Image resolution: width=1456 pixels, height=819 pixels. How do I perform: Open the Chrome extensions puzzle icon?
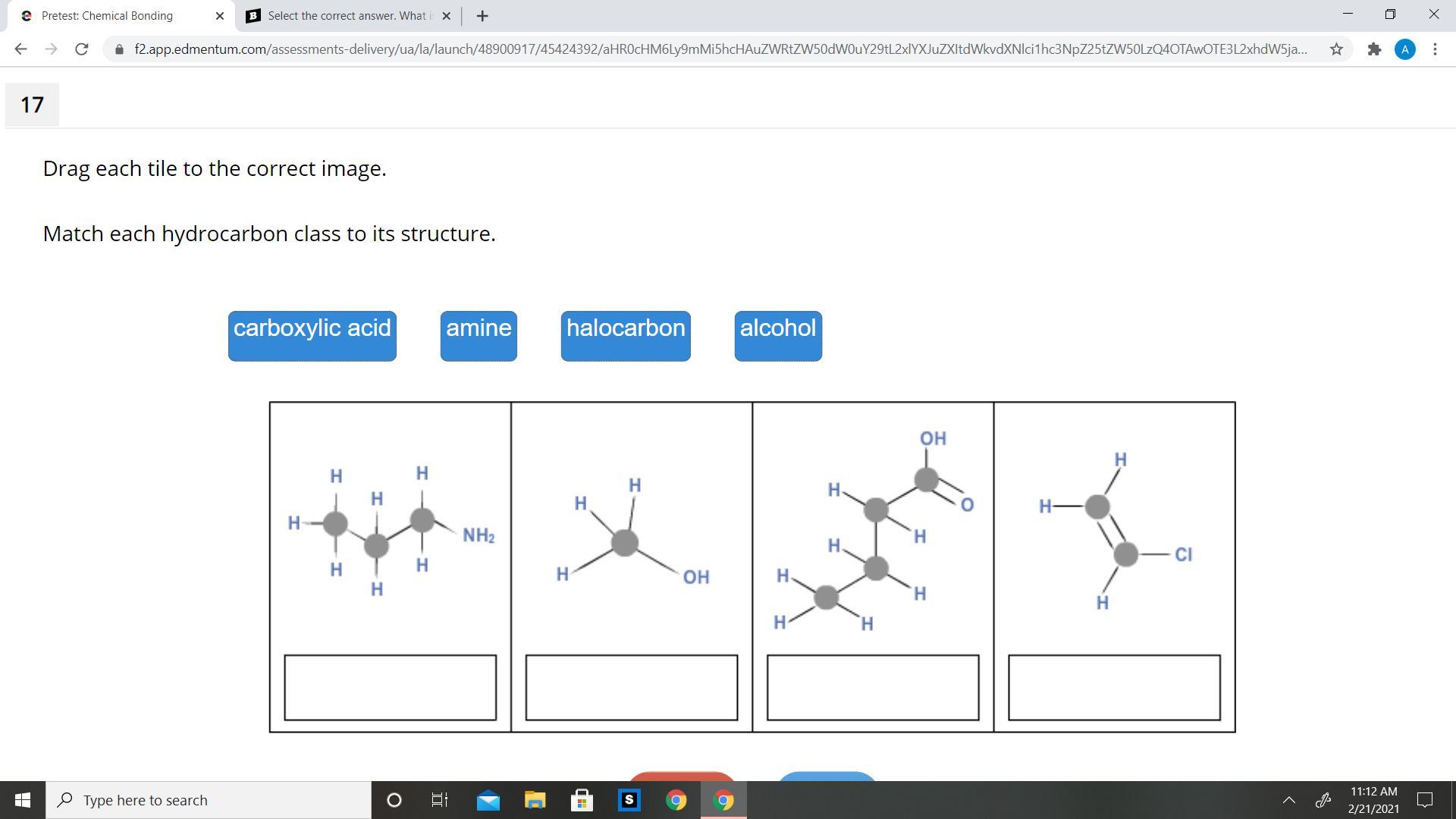click(x=1373, y=49)
